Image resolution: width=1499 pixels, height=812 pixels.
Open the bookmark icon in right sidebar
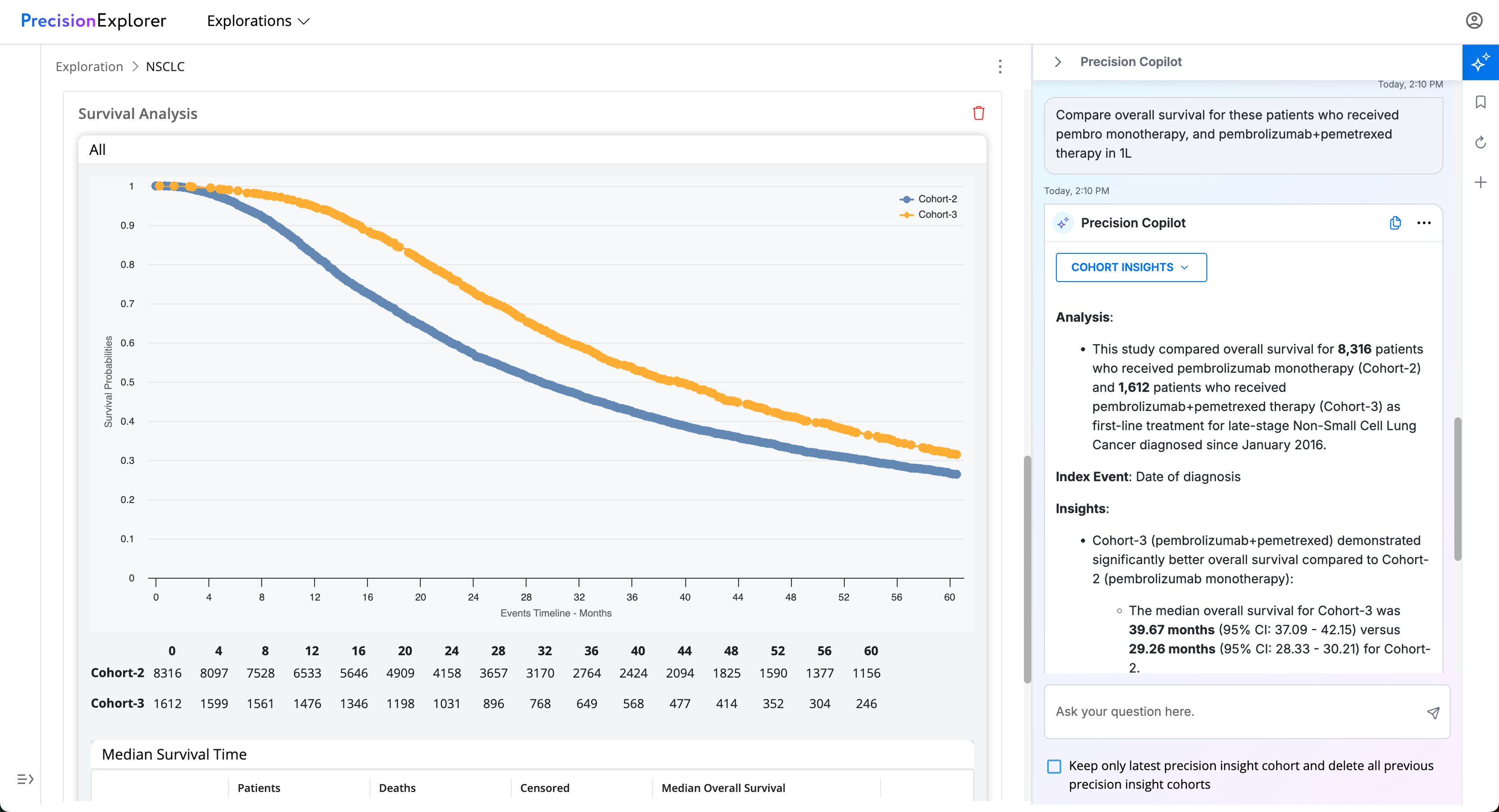tap(1481, 102)
